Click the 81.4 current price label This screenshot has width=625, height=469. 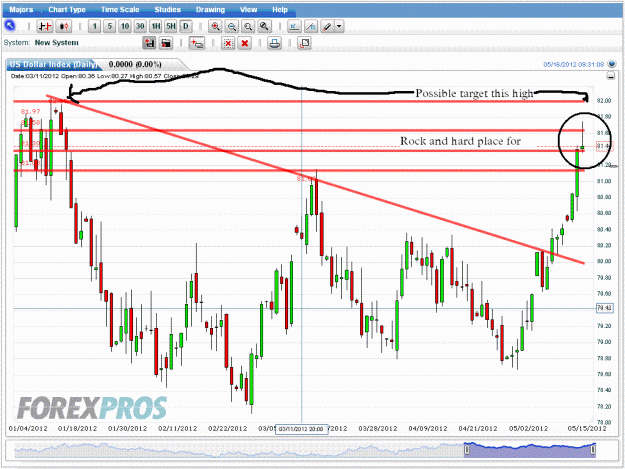pos(604,146)
